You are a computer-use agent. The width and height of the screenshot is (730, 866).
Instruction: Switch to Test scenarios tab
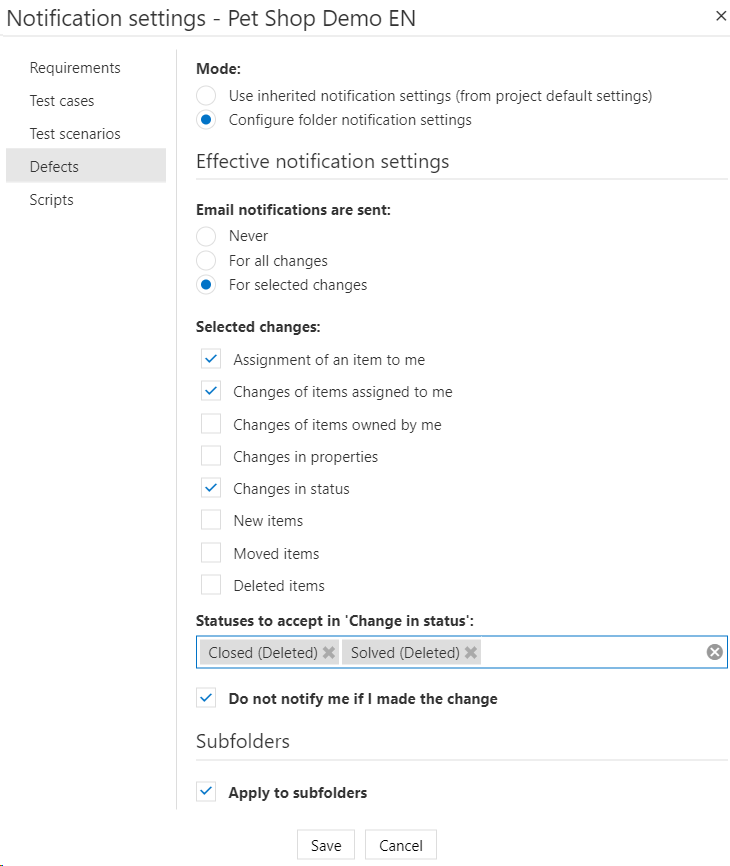pyautogui.click(x=75, y=134)
